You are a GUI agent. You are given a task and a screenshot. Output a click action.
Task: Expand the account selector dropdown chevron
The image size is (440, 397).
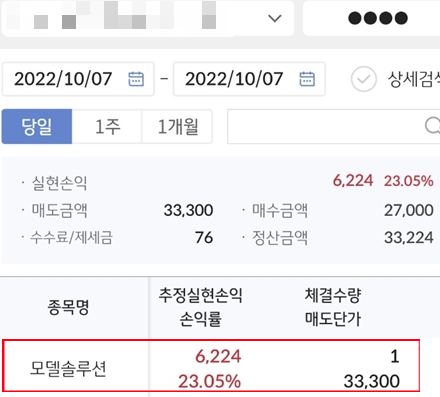click(275, 18)
